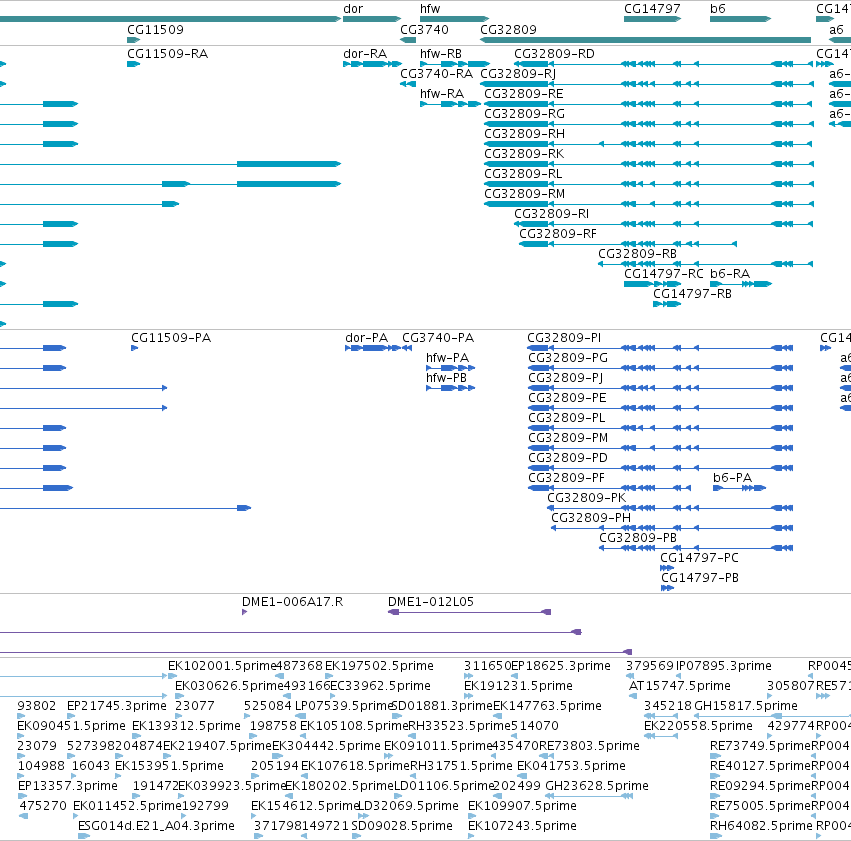851x841 pixels.
Task: Click transcript CG32809-RG label
Action: click(525, 114)
